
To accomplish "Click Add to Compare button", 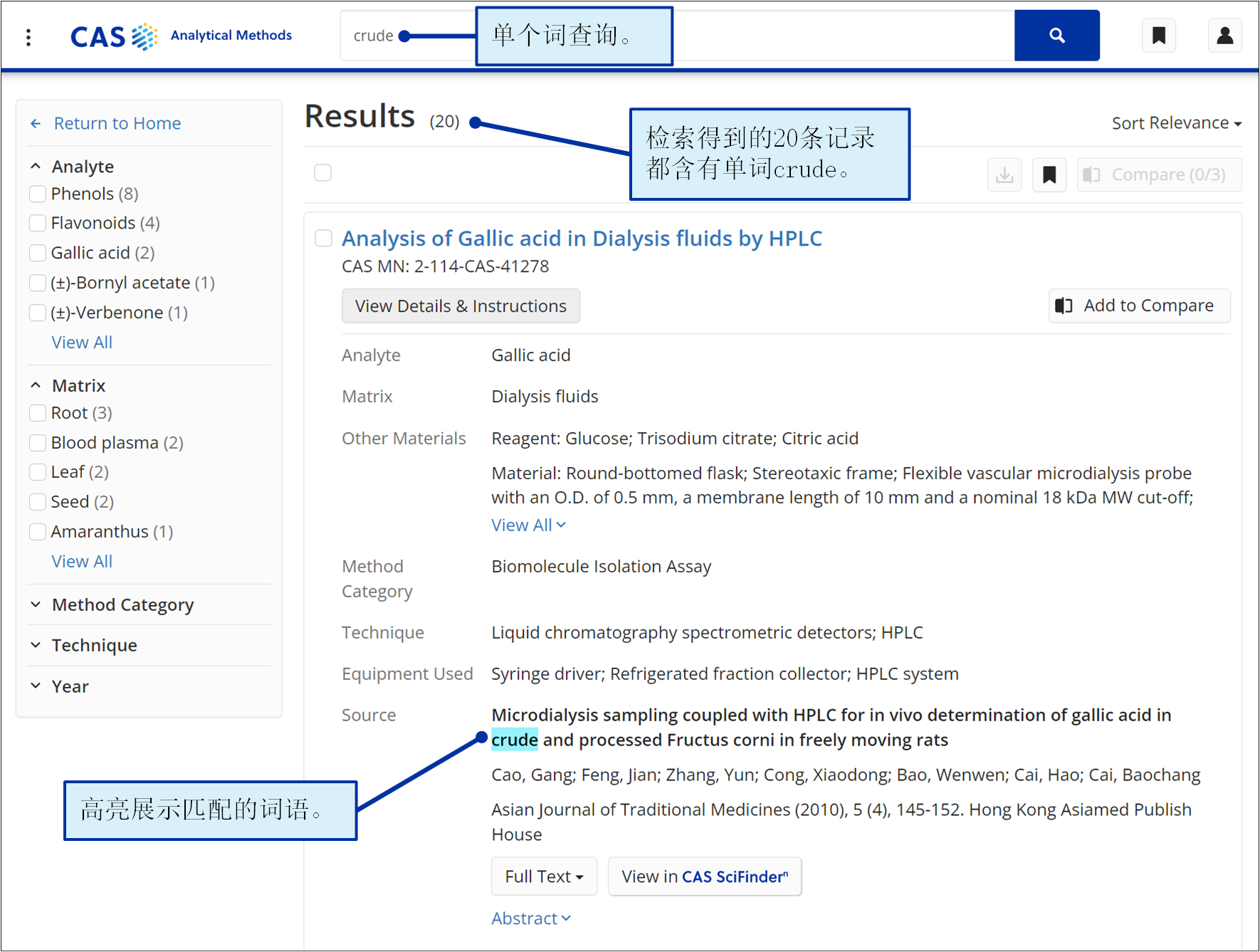I will pos(1139,305).
